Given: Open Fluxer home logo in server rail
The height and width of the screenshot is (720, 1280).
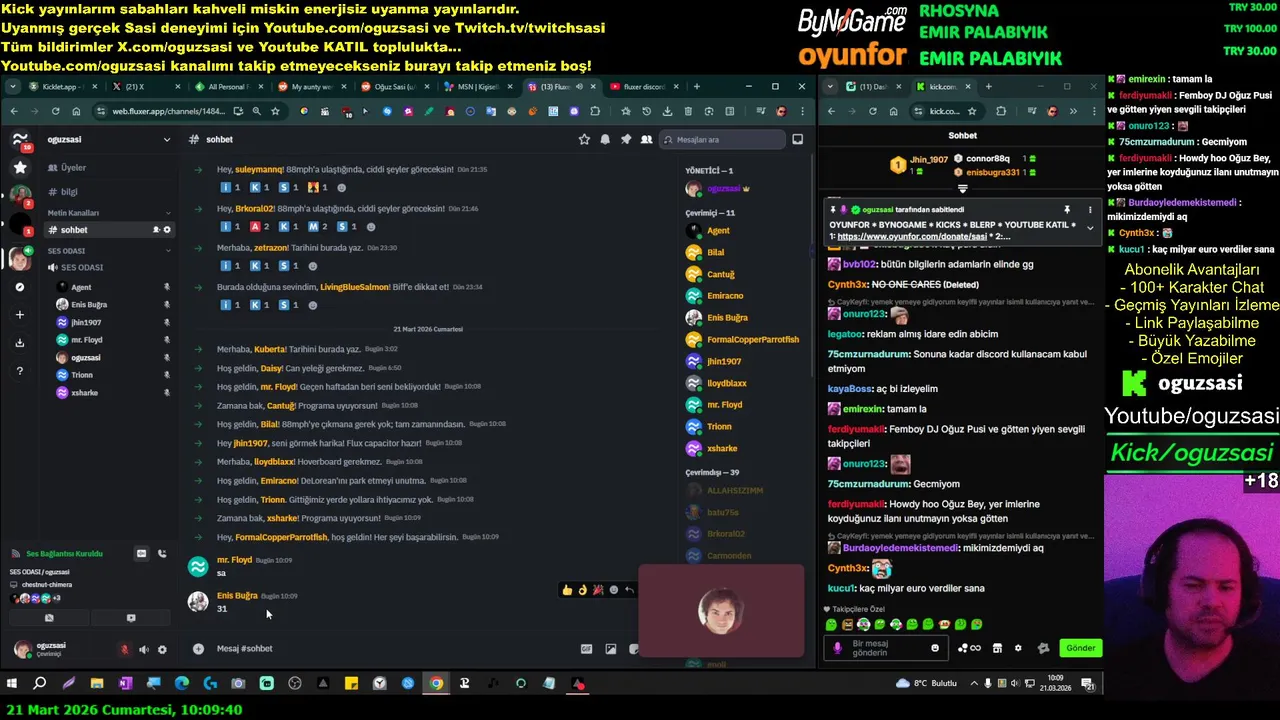Looking at the screenshot, I should coord(20,140).
